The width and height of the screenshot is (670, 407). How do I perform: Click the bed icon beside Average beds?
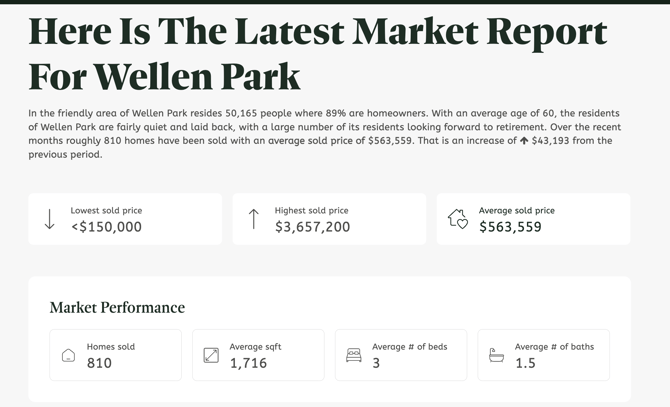(x=353, y=355)
